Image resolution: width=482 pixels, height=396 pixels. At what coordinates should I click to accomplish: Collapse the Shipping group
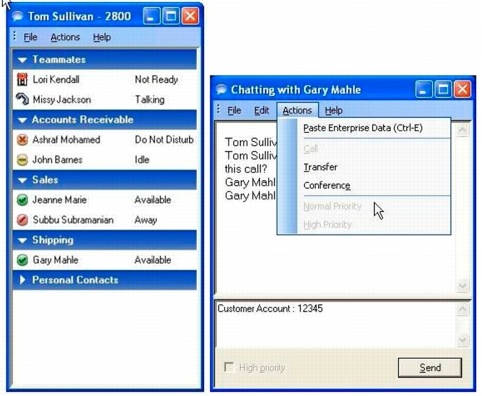(x=22, y=240)
